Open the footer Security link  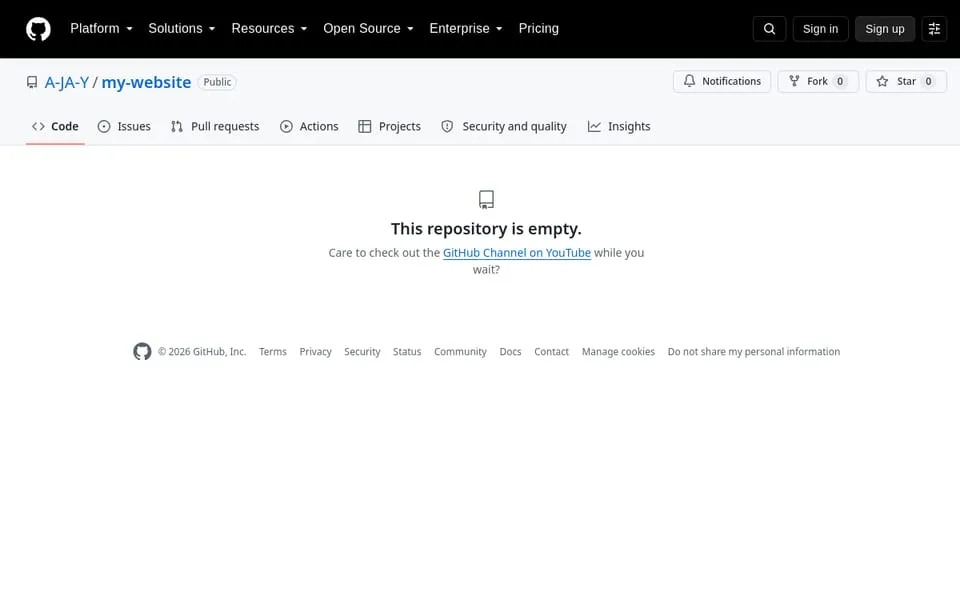(x=362, y=351)
